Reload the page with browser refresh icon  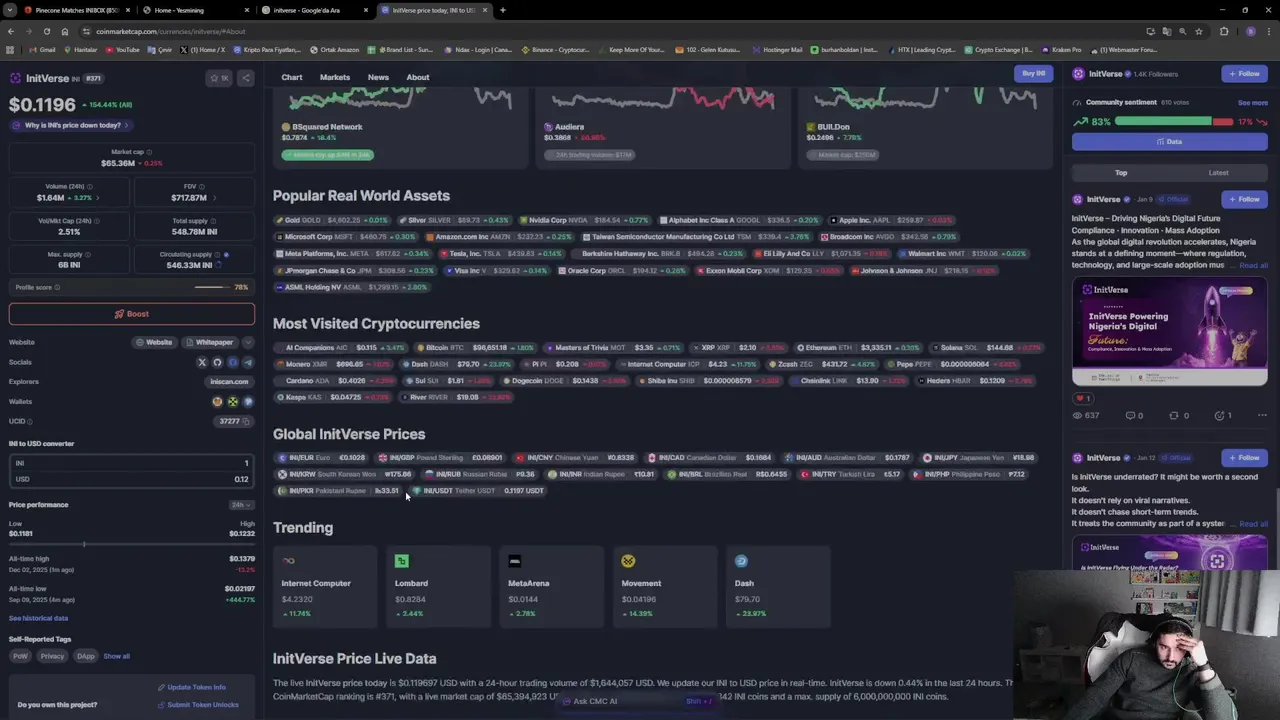pos(47,31)
